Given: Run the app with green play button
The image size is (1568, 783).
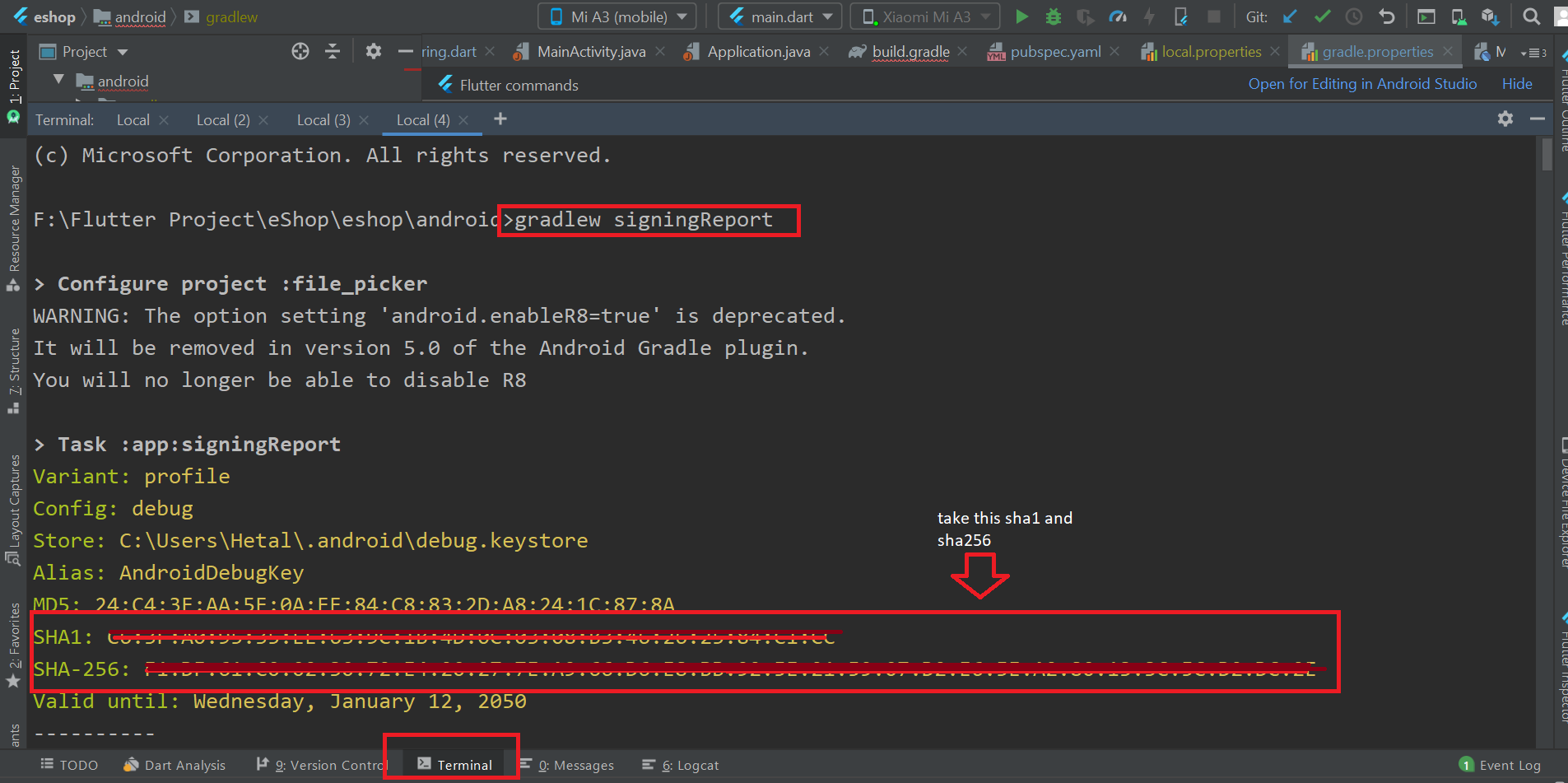Looking at the screenshot, I should pyautogui.click(x=1021, y=16).
